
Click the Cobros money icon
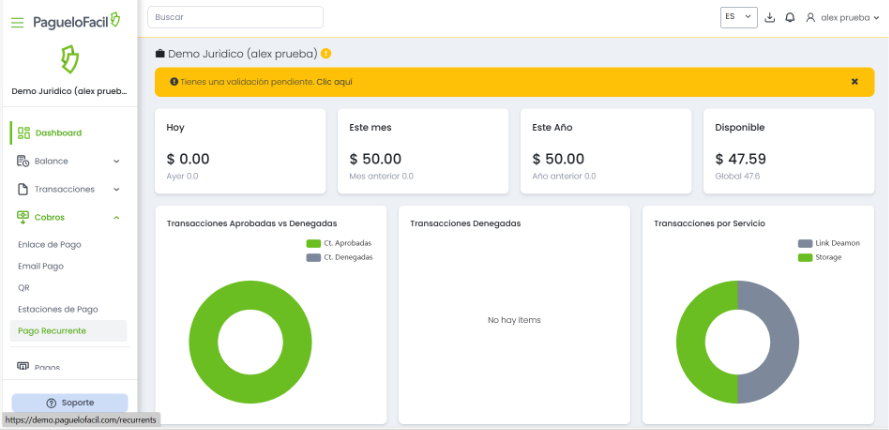24,217
